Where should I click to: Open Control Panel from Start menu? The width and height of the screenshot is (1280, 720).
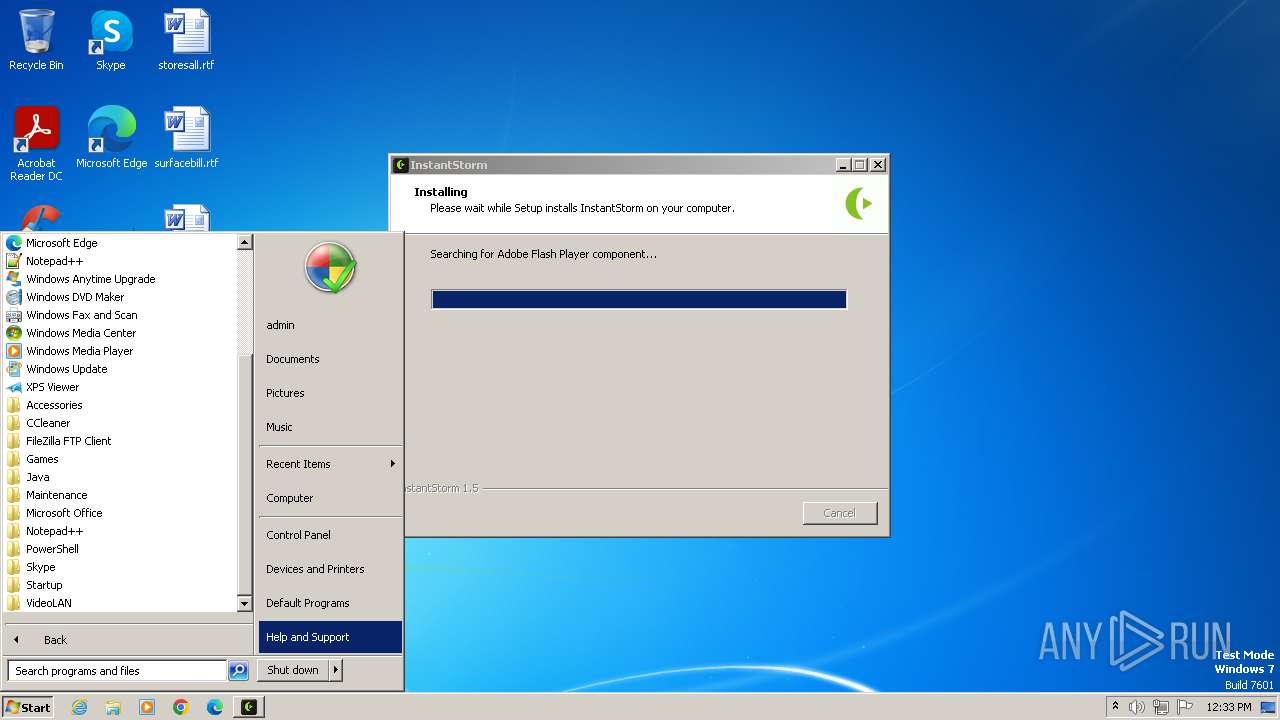point(330,535)
